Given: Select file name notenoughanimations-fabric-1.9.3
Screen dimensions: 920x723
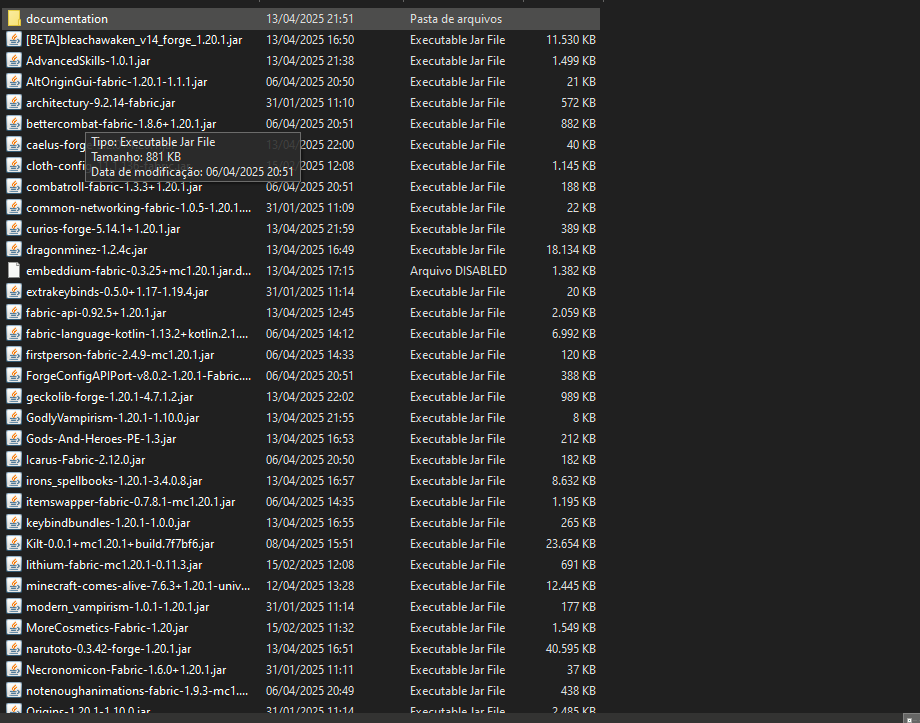Looking at the screenshot, I should [137, 691].
